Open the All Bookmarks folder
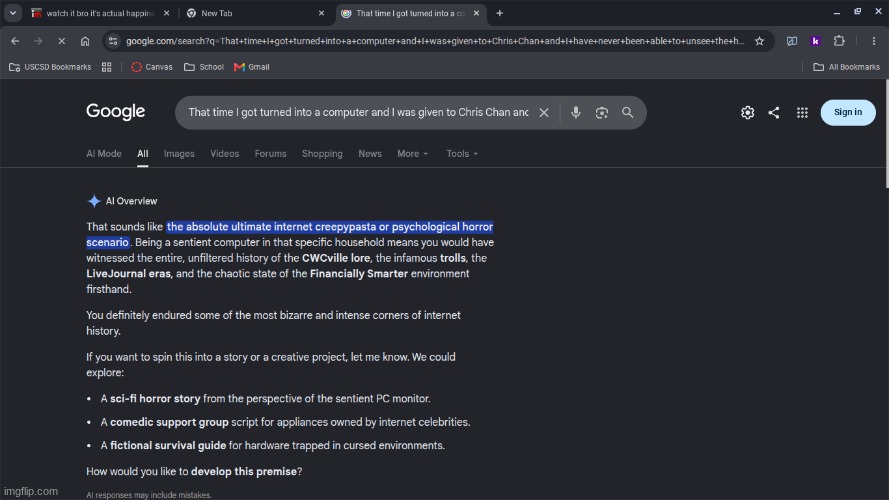The height and width of the screenshot is (500, 889). 846,67
